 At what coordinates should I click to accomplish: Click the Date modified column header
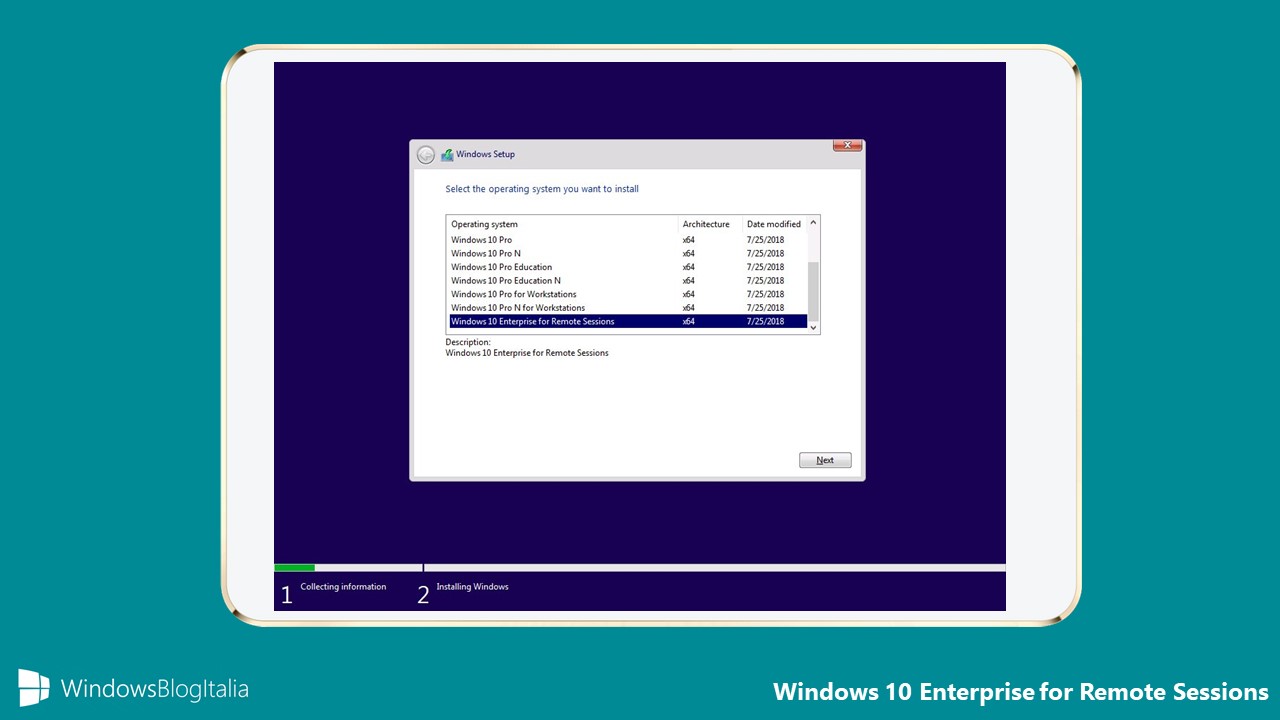pos(774,224)
